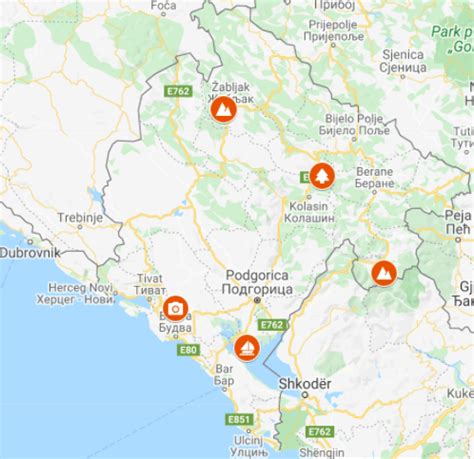Select the sailboat marker on Skadar Lake
The width and height of the screenshot is (474, 459).
click(247, 348)
